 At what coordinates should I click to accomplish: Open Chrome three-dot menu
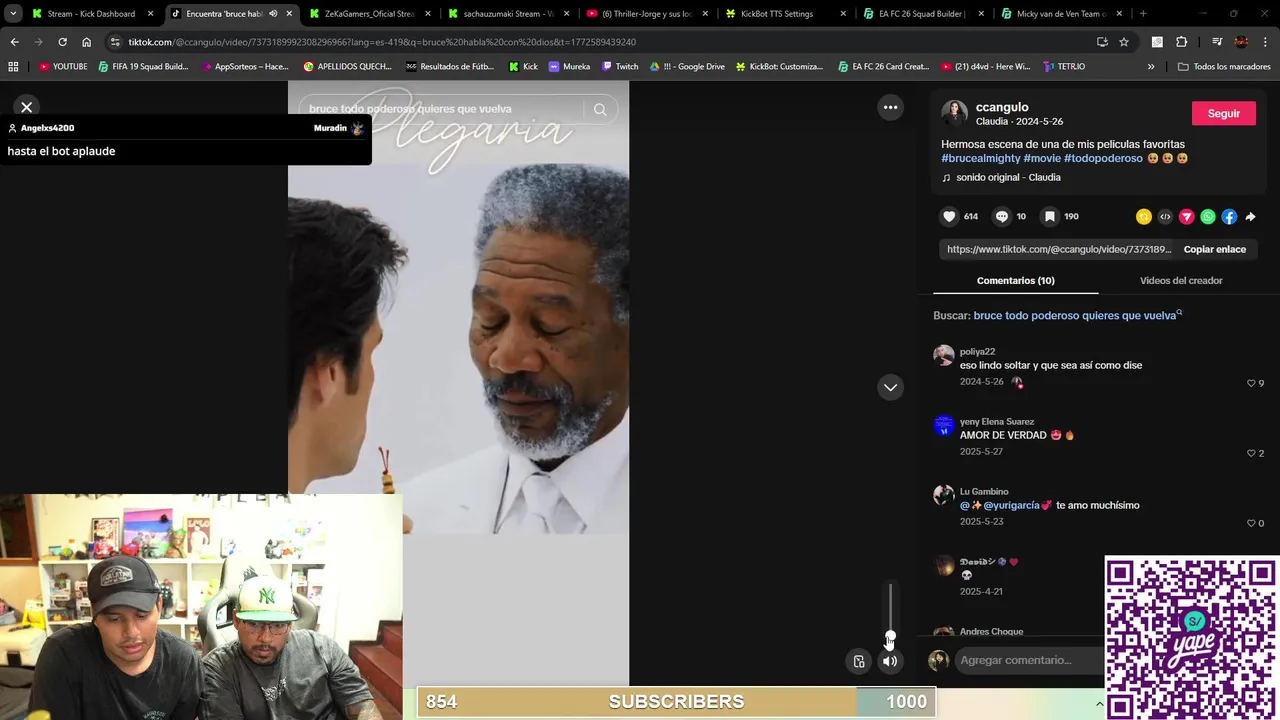tap(1264, 42)
